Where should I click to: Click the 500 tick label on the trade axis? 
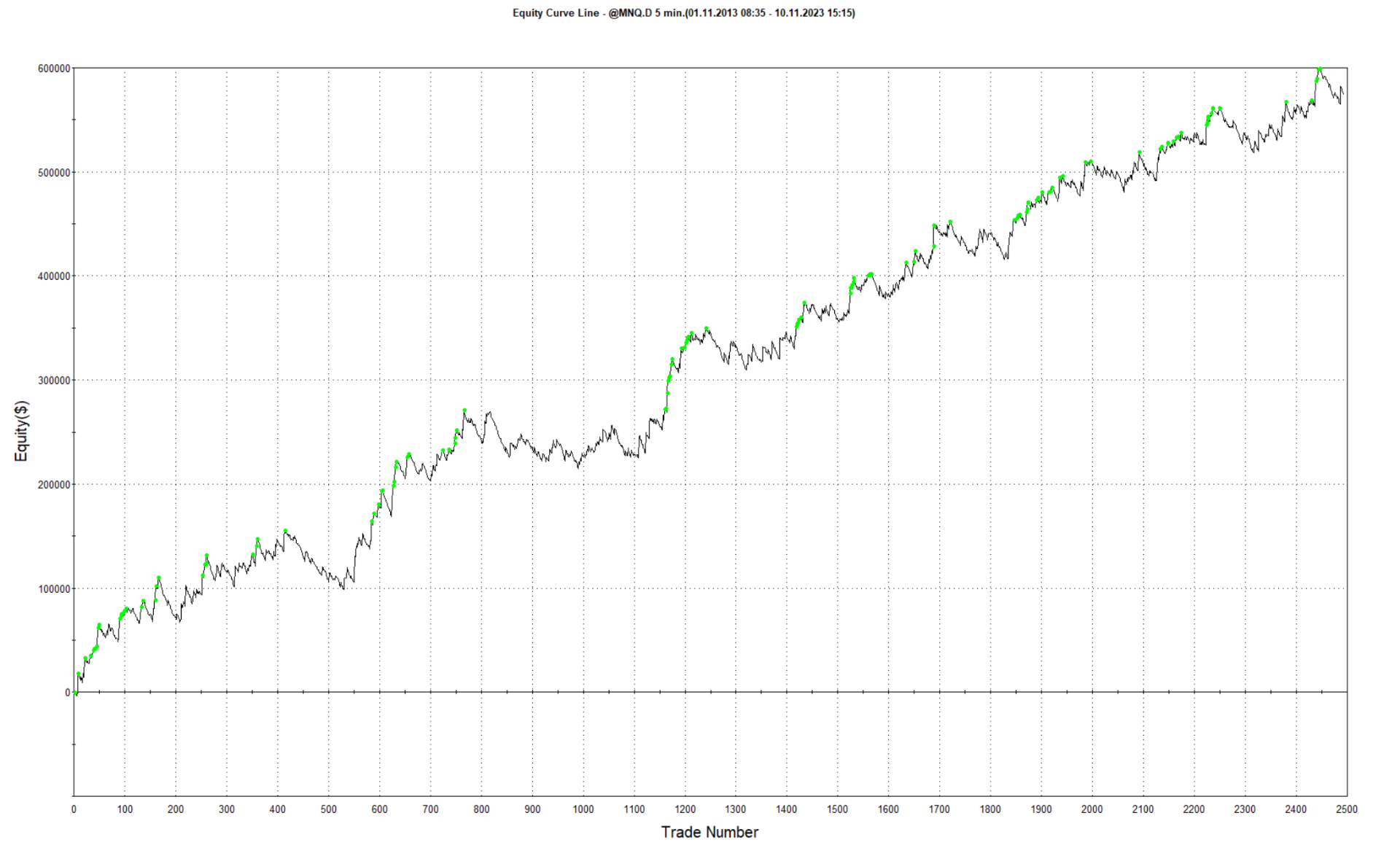click(328, 809)
